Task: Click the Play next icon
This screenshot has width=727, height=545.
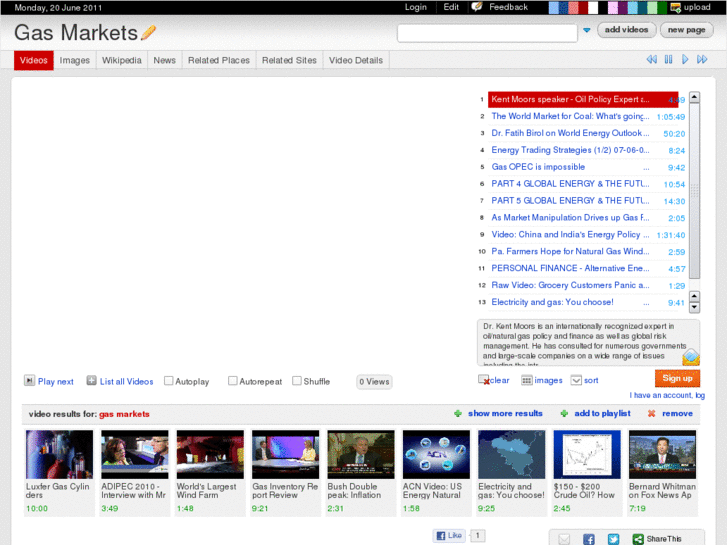Action: (29, 381)
